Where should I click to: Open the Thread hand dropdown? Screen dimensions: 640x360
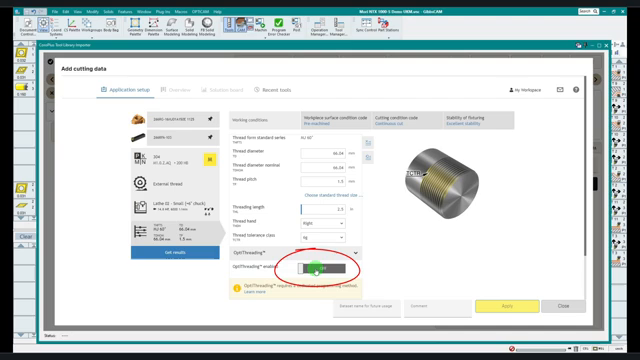tap(322, 223)
